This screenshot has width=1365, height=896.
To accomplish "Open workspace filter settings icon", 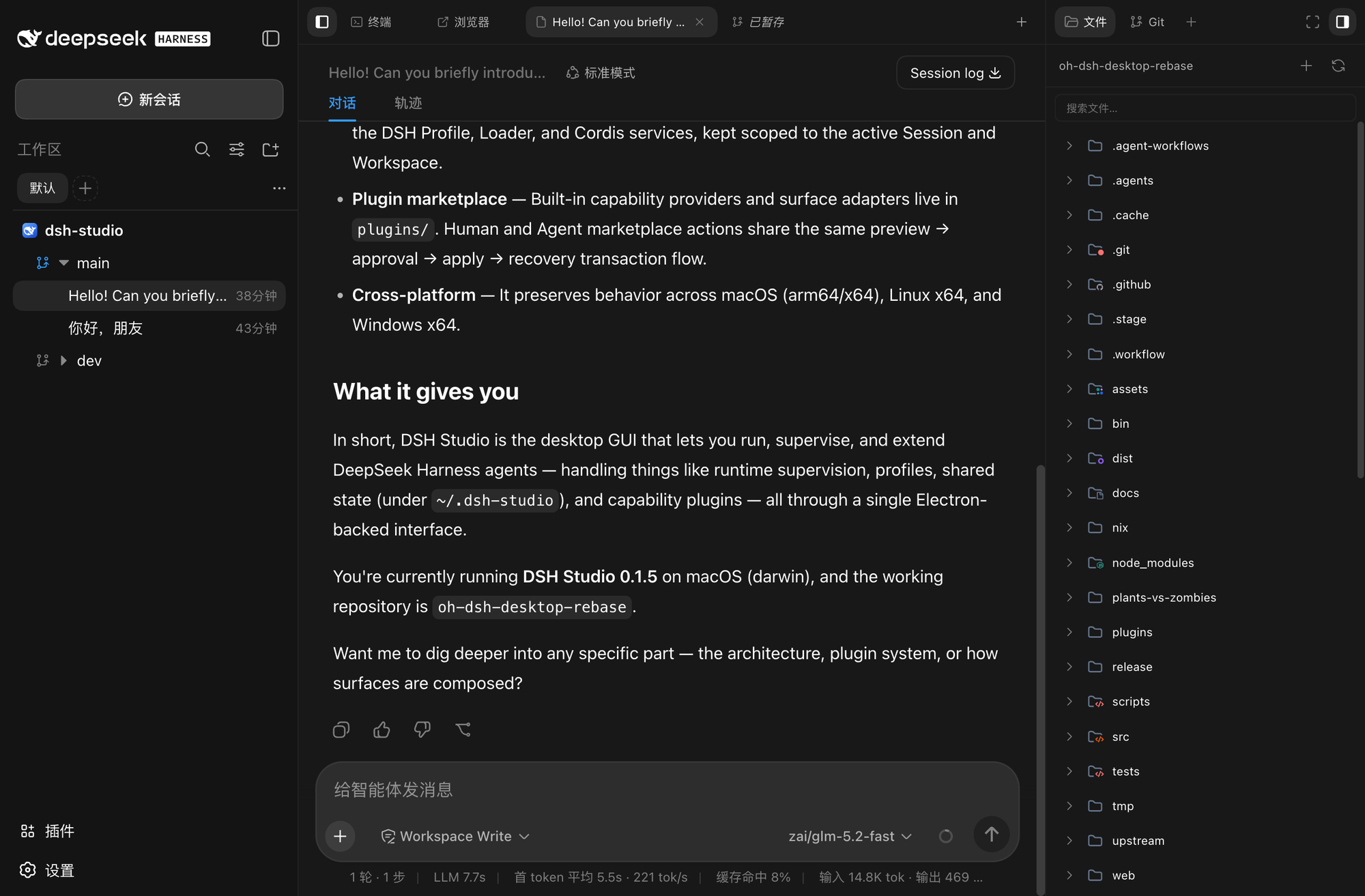I will 237,149.
